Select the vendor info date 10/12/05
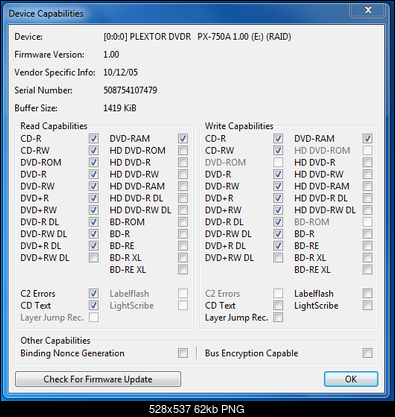The height and width of the screenshot is (417, 395). [x=120, y=72]
